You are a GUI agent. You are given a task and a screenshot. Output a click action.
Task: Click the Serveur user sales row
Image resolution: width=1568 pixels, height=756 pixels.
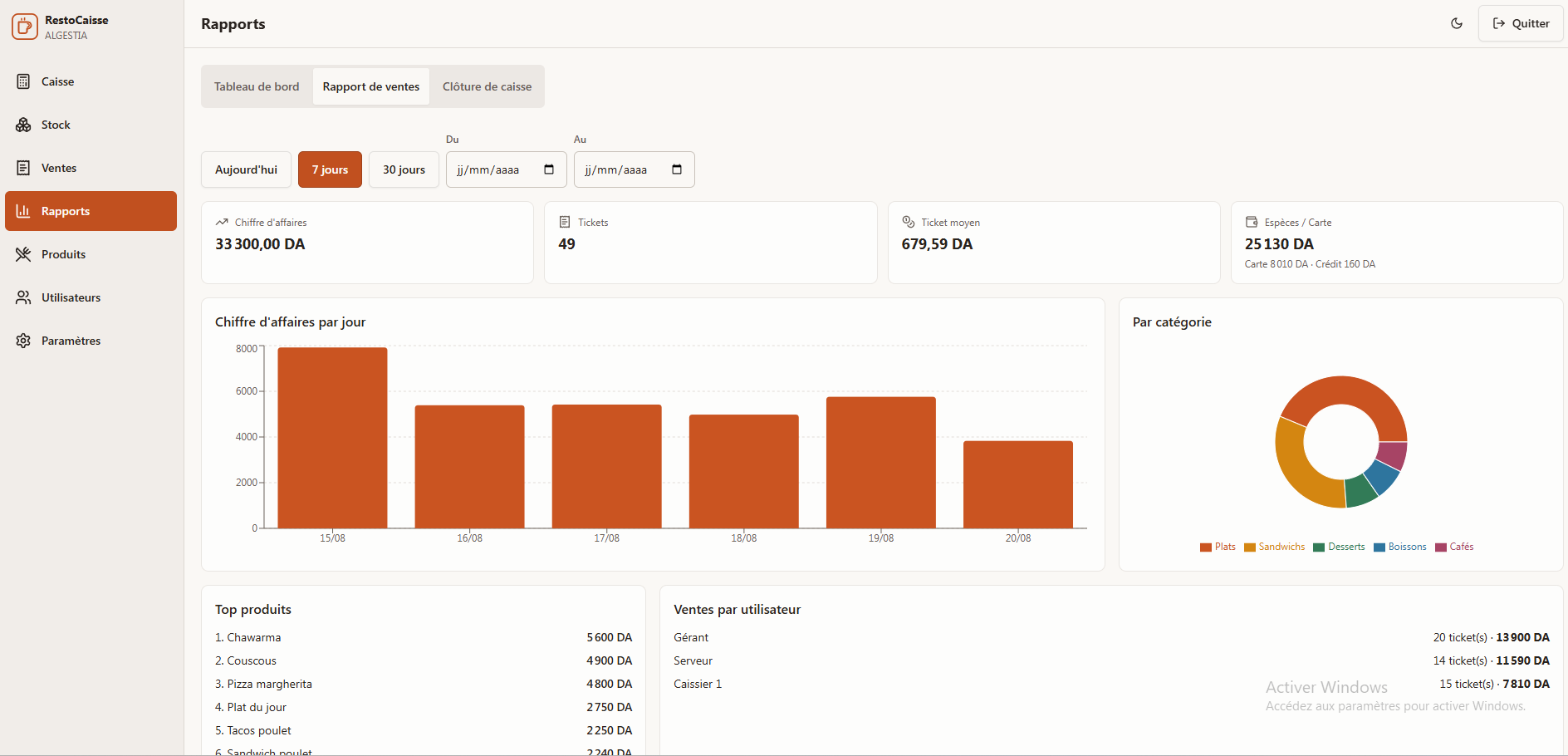point(1111,660)
